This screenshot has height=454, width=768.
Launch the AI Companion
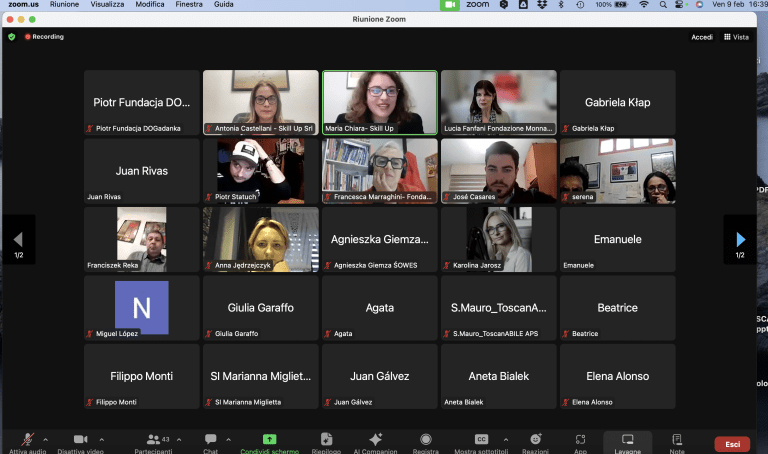[375, 443]
